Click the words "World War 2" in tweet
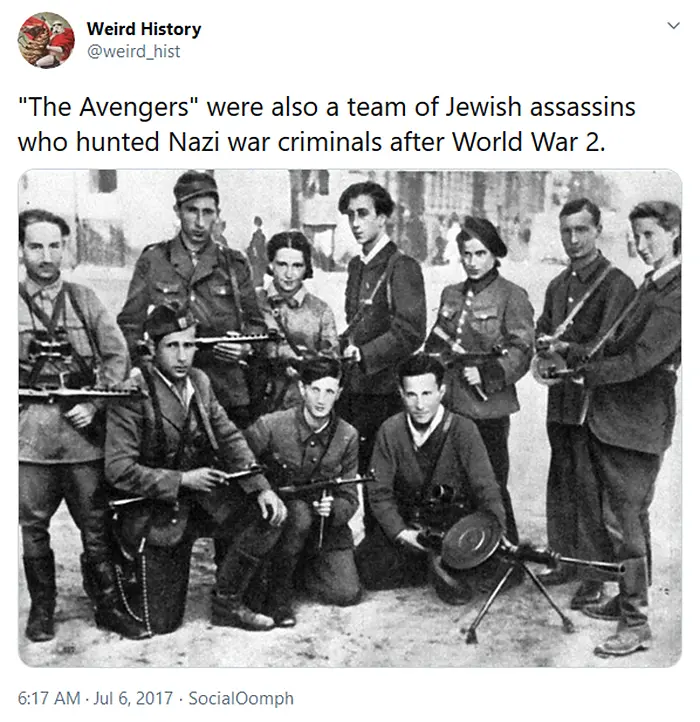The image size is (700, 722). click(527, 141)
